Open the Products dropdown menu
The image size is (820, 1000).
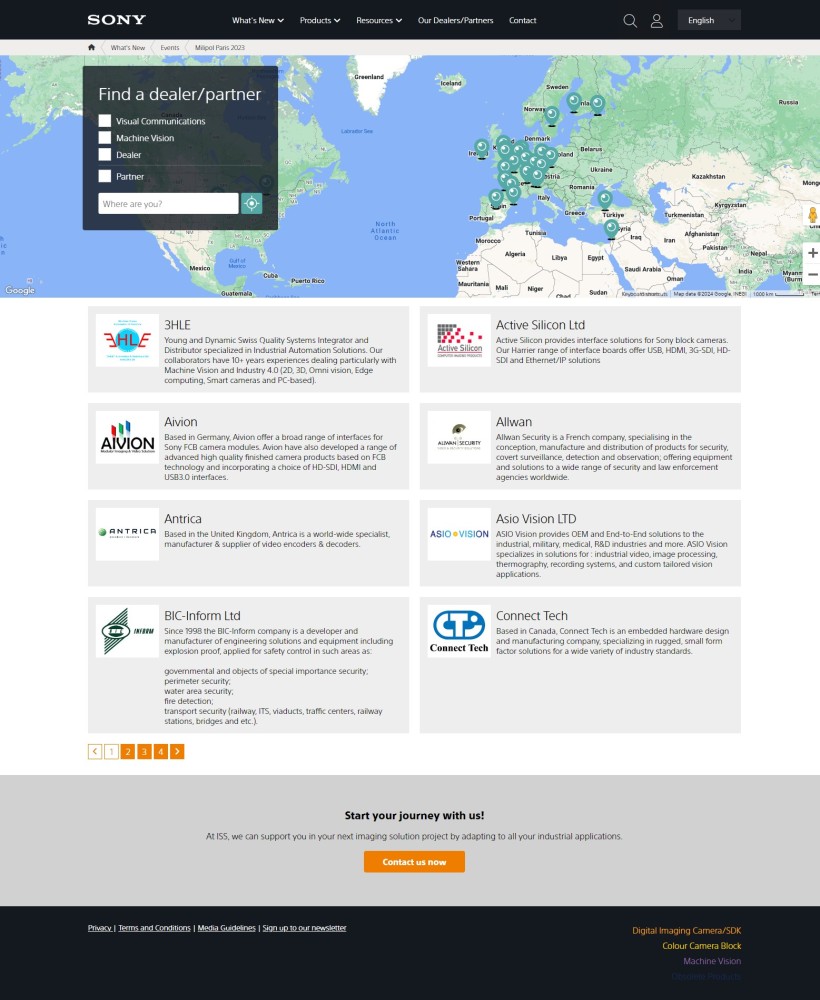pyautogui.click(x=320, y=20)
